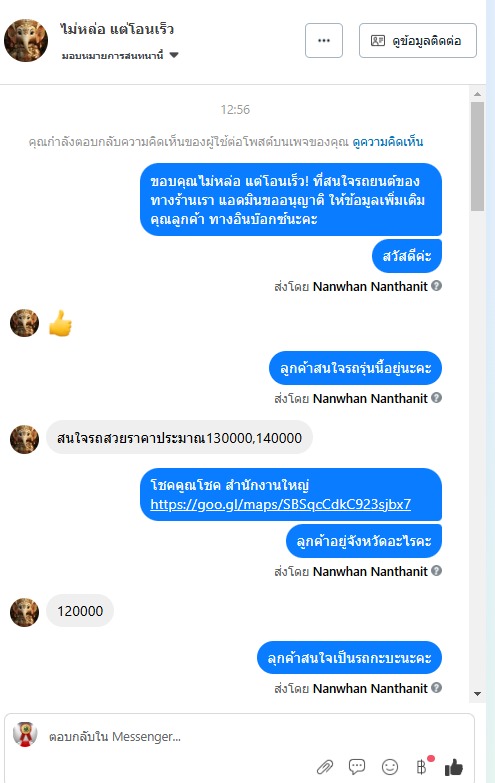Click the scrollbar up arrow
The height and width of the screenshot is (783, 495).
(x=477, y=94)
